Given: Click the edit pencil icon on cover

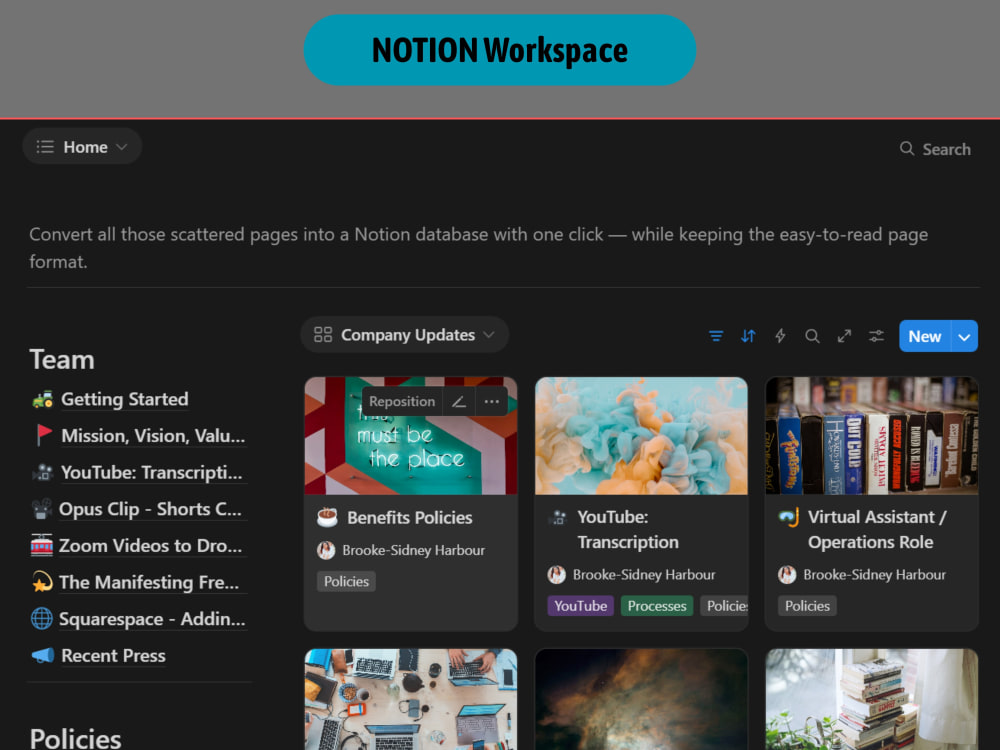Looking at the screenshot, I should coord(459,402).
